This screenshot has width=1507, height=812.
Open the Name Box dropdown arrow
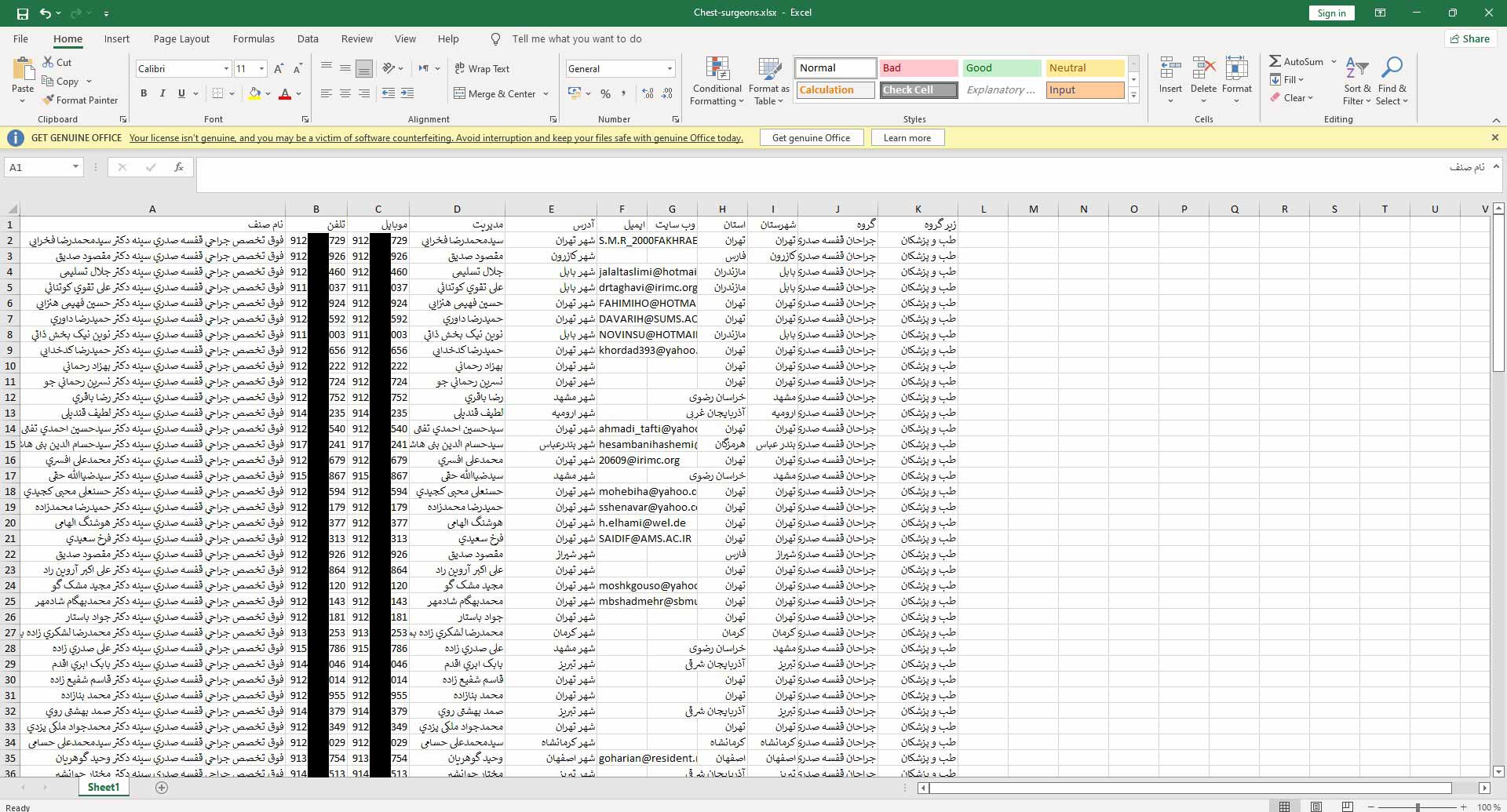(75, 167)
